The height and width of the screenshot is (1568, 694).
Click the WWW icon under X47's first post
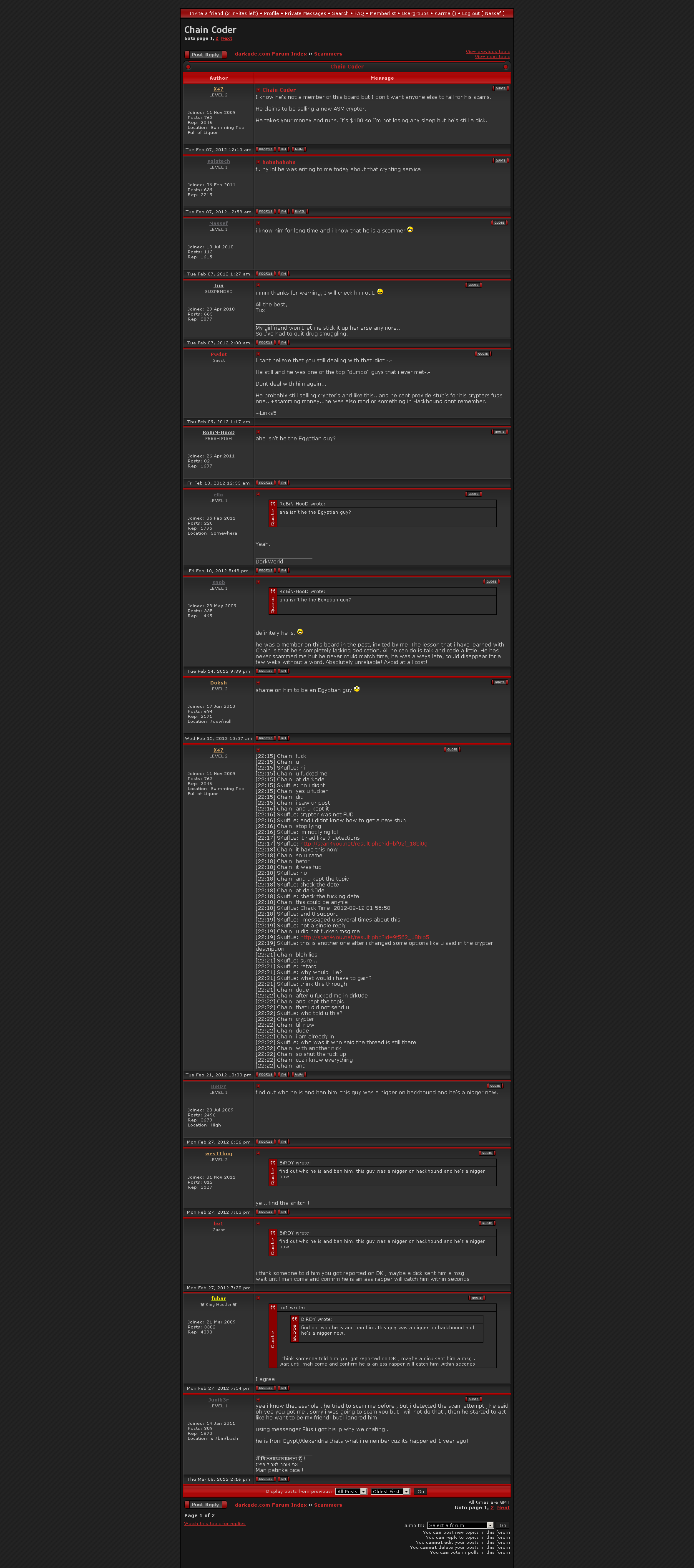click(299, 149)
